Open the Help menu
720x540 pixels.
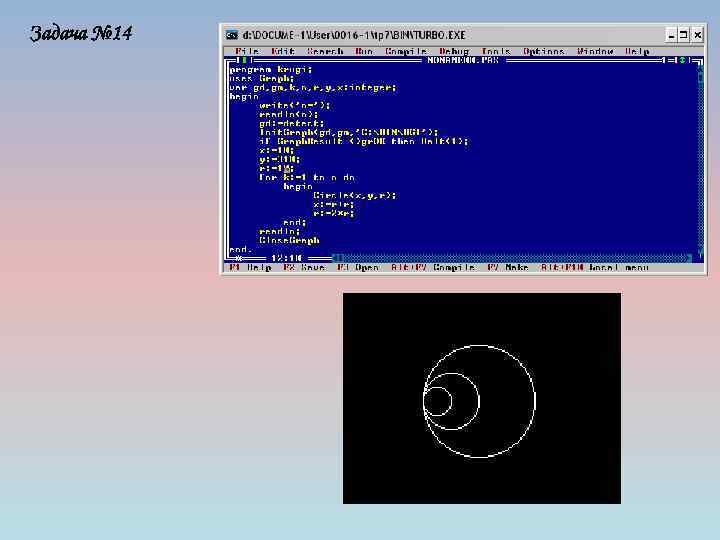pyautogui.click(x=637, y=51)
